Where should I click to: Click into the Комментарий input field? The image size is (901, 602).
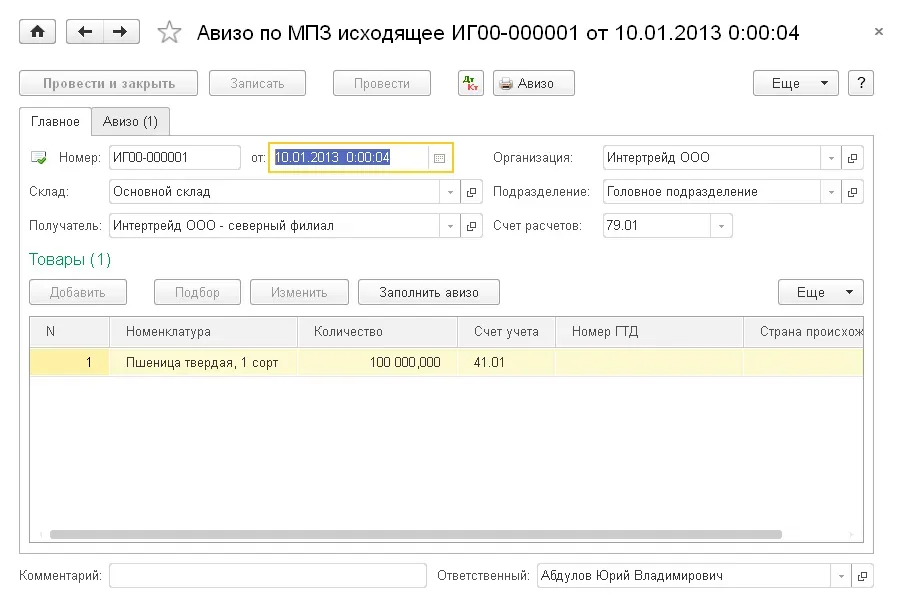click(x=267, y=576)
